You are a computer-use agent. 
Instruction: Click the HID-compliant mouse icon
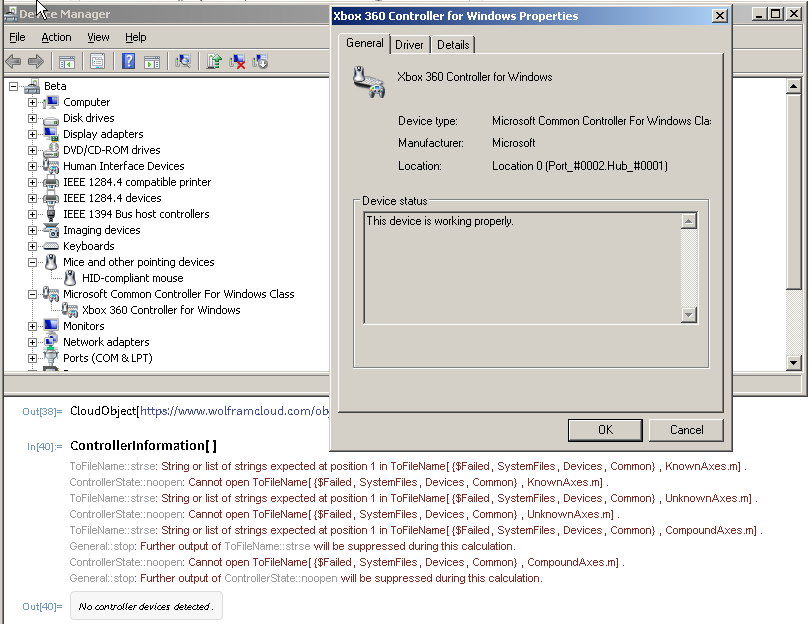(70, 278)
